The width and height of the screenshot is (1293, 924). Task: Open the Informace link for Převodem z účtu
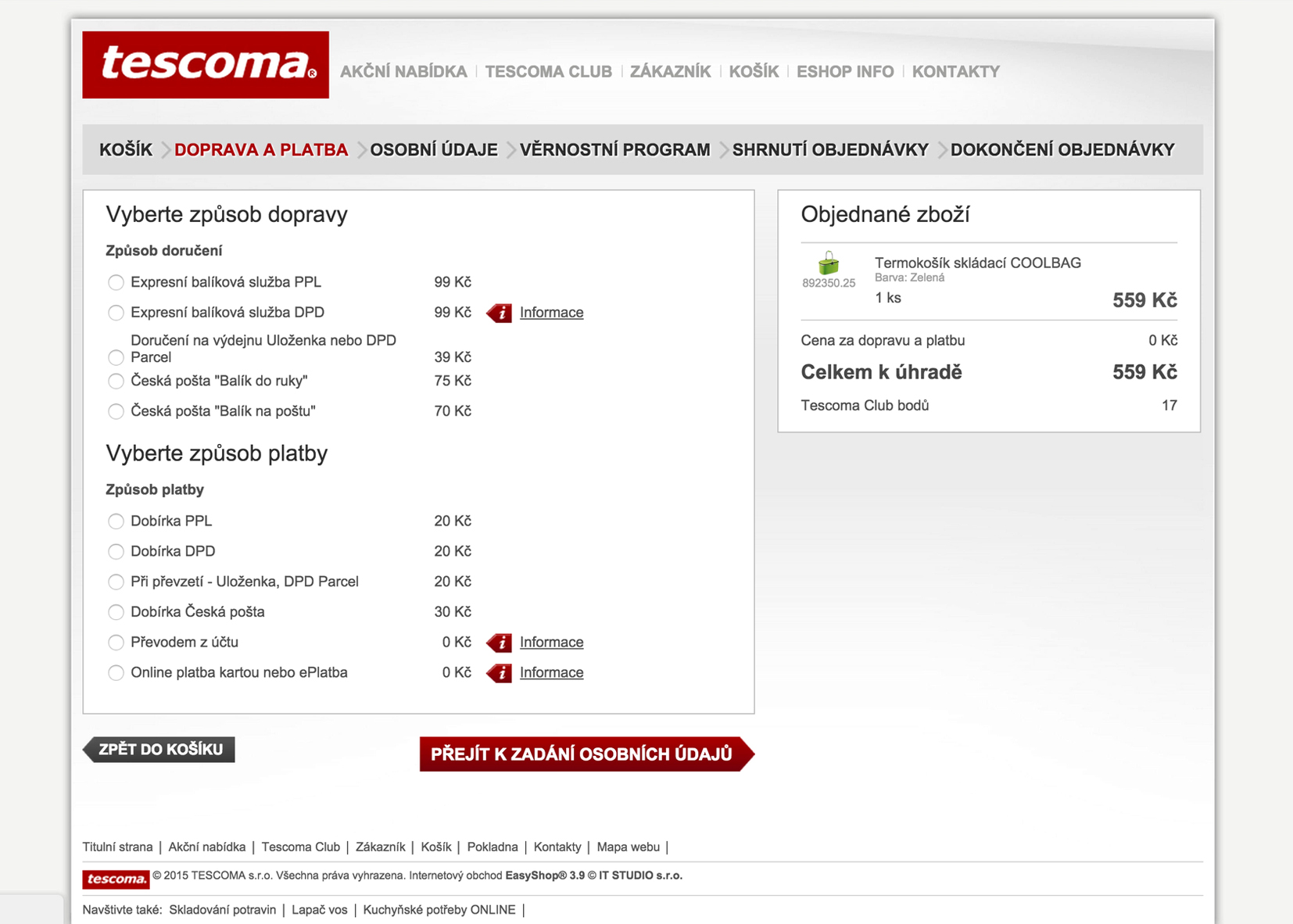click(551, 643)
